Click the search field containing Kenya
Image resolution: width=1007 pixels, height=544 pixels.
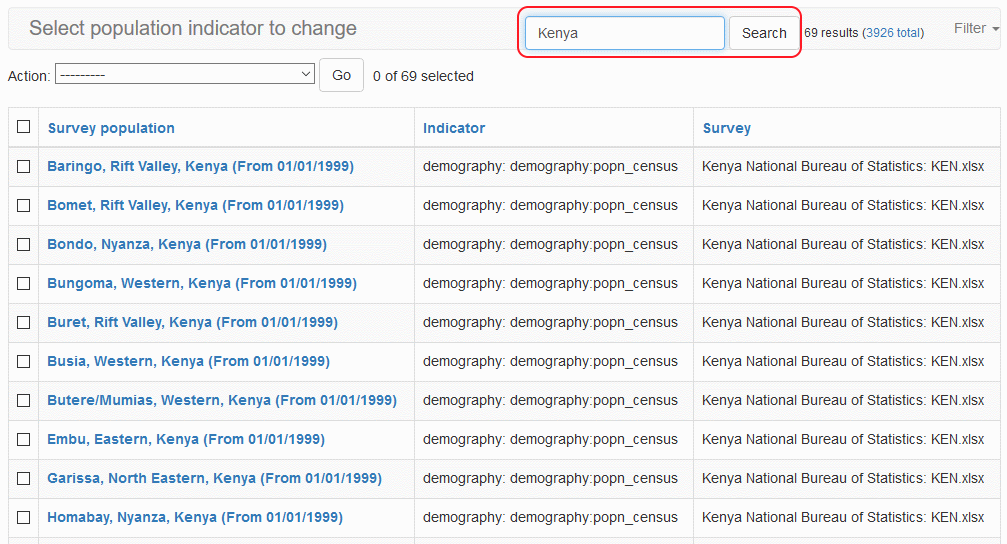(x=624, y=33)
